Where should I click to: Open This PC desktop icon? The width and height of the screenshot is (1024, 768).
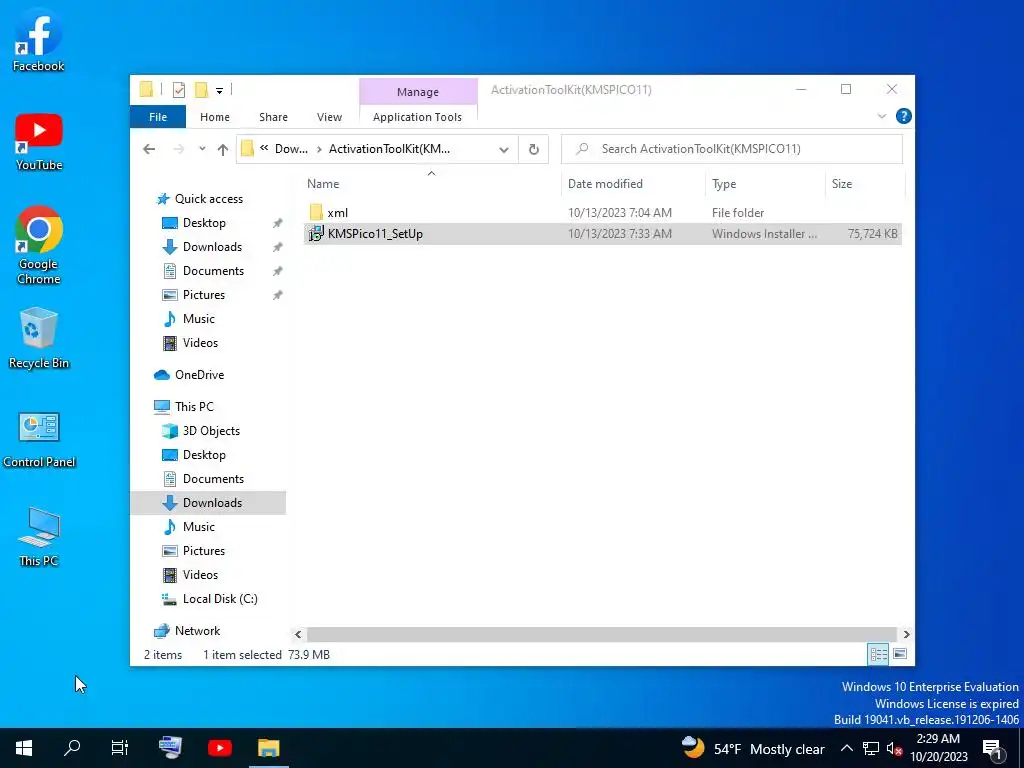tap(39, 536)
